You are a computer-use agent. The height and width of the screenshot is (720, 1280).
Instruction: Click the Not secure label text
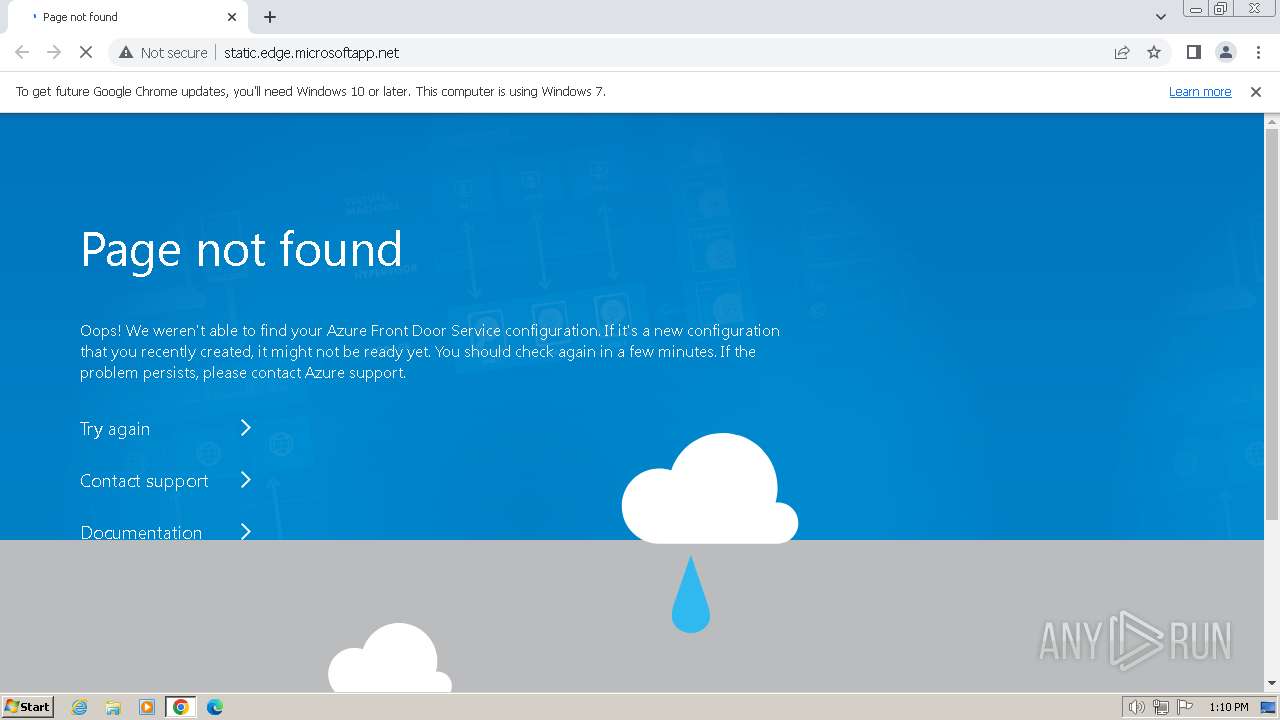tap(174, 52)
